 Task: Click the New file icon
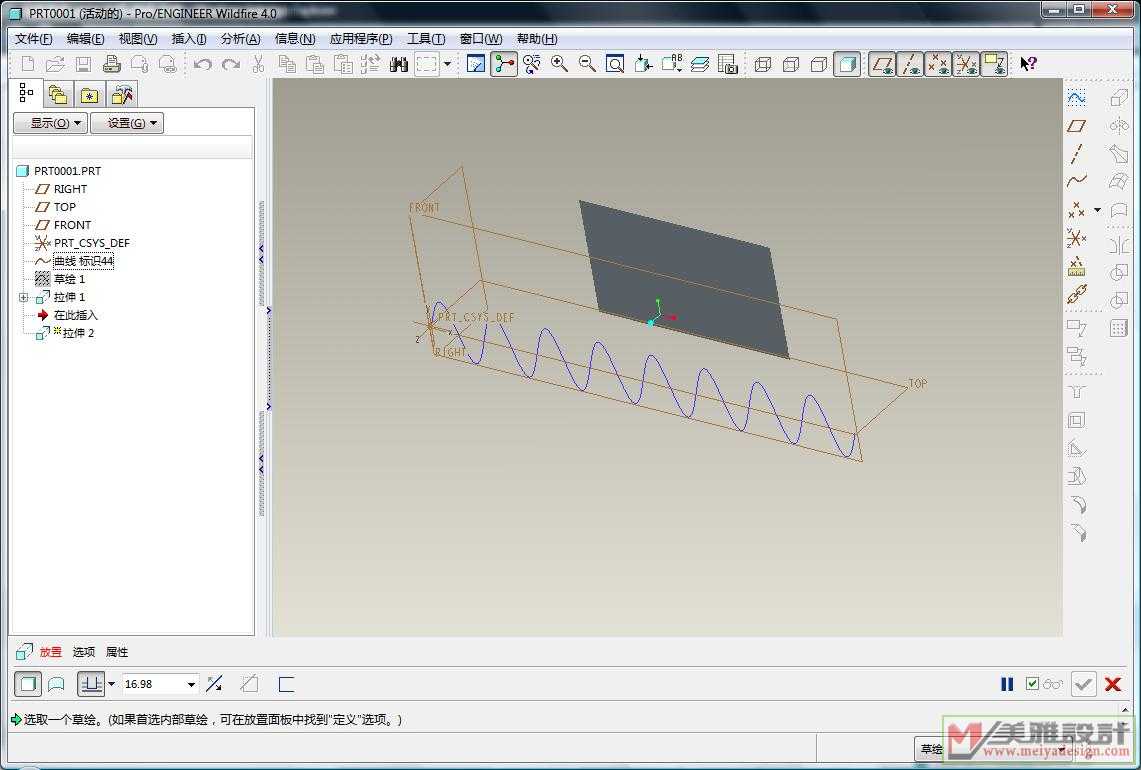[x=28, y=64]
